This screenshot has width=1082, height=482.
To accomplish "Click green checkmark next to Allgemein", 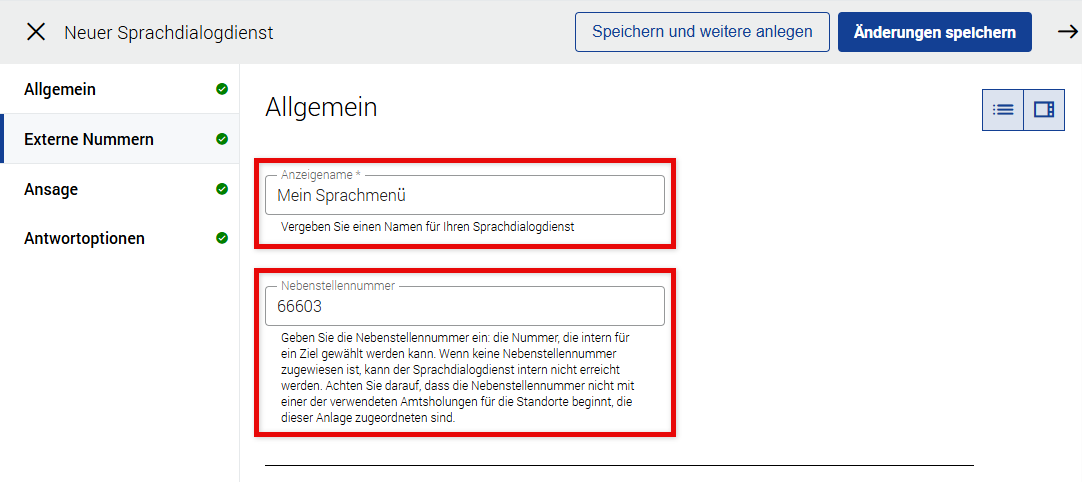I will [x=222, y=89].
